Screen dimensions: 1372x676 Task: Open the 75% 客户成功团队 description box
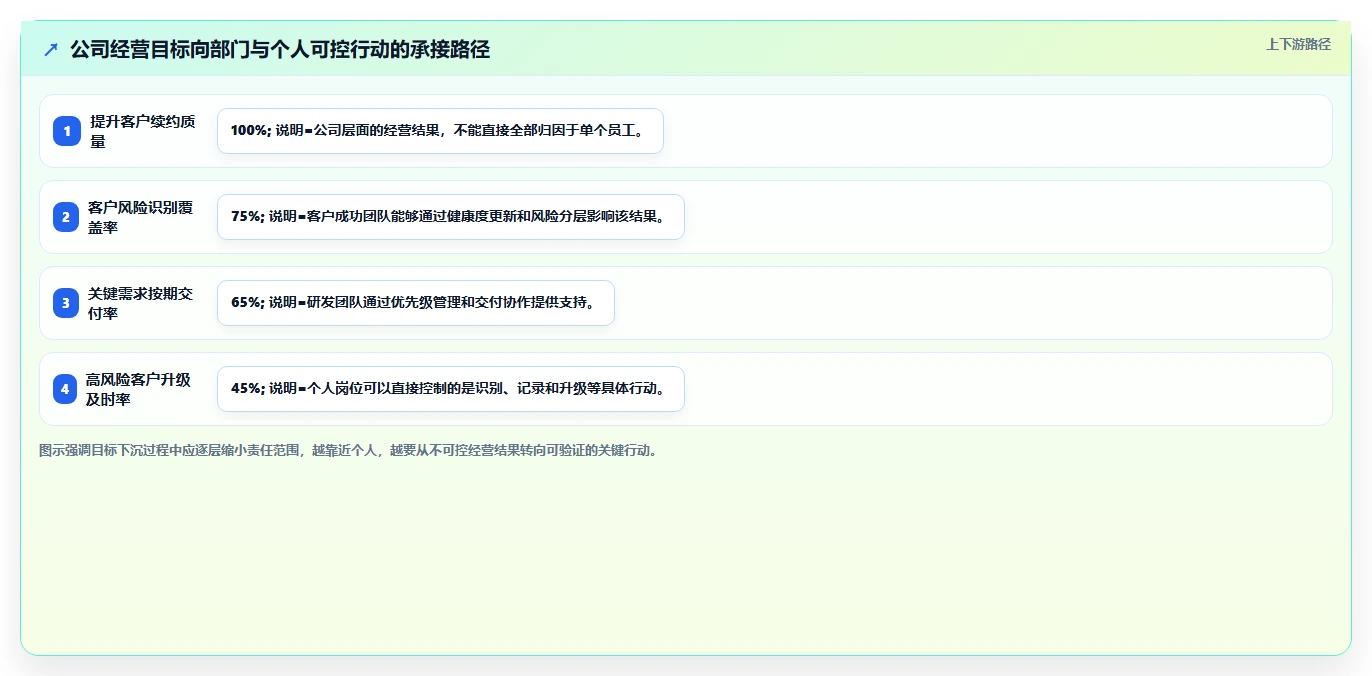451,217
